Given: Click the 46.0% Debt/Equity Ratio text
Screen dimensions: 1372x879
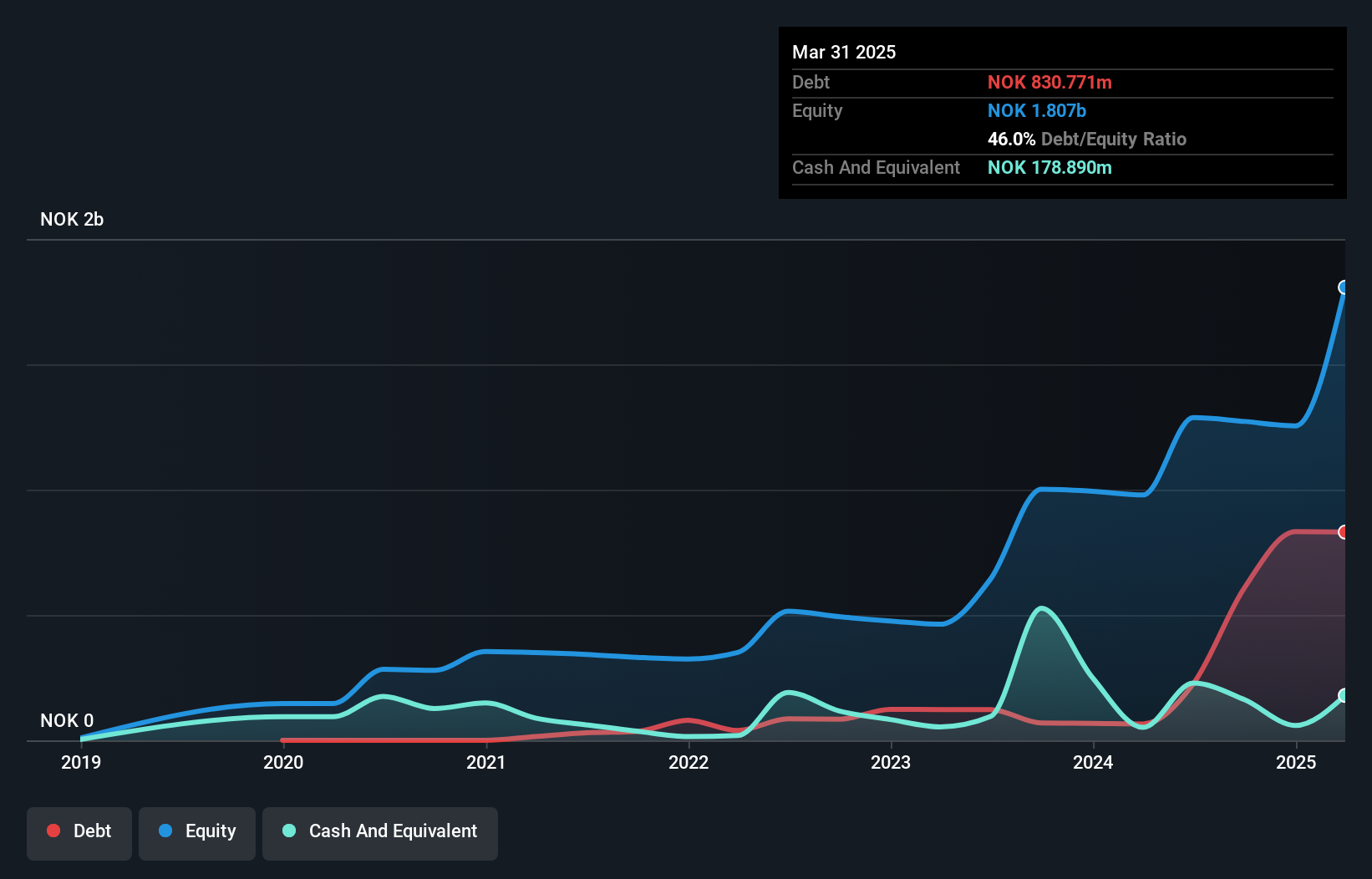Looking at the screenshot, I should 1087,140.
